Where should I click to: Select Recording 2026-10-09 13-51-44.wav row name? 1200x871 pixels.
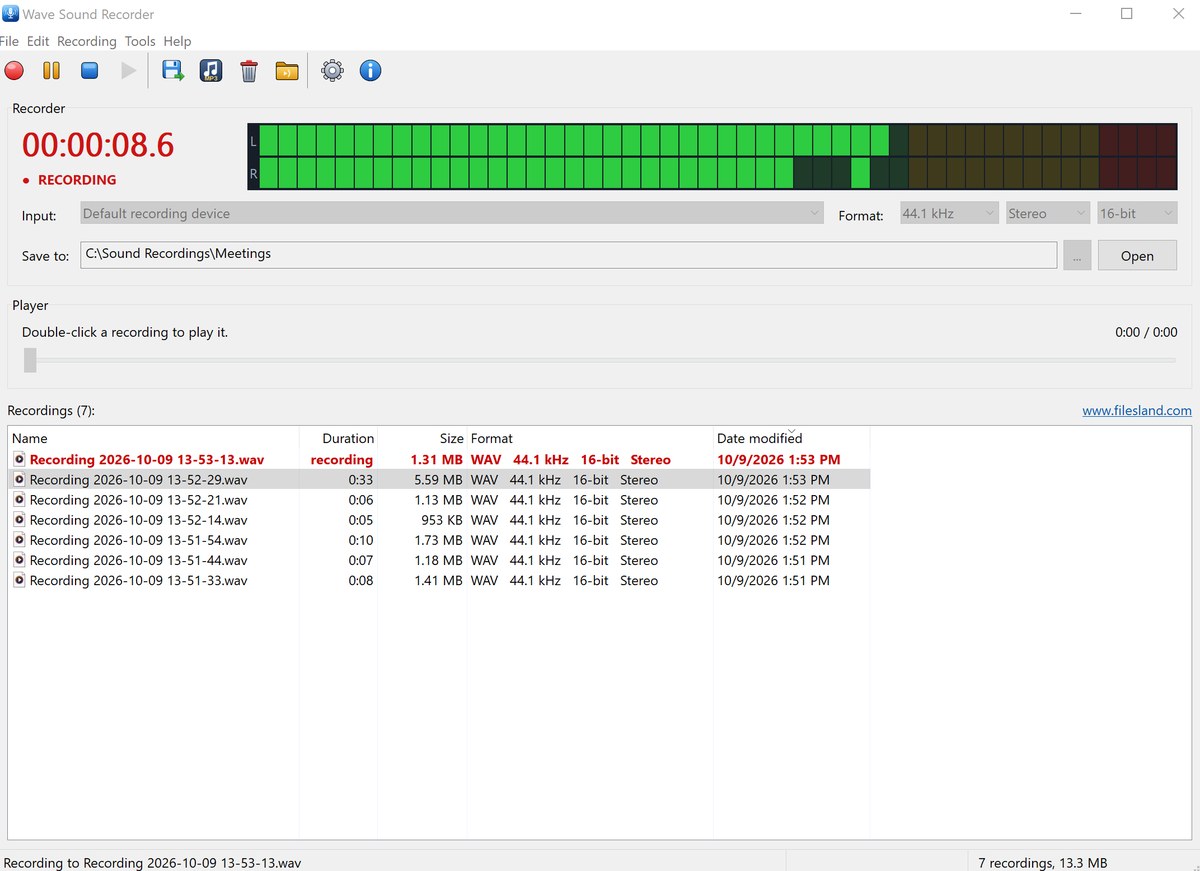point(139,560)
